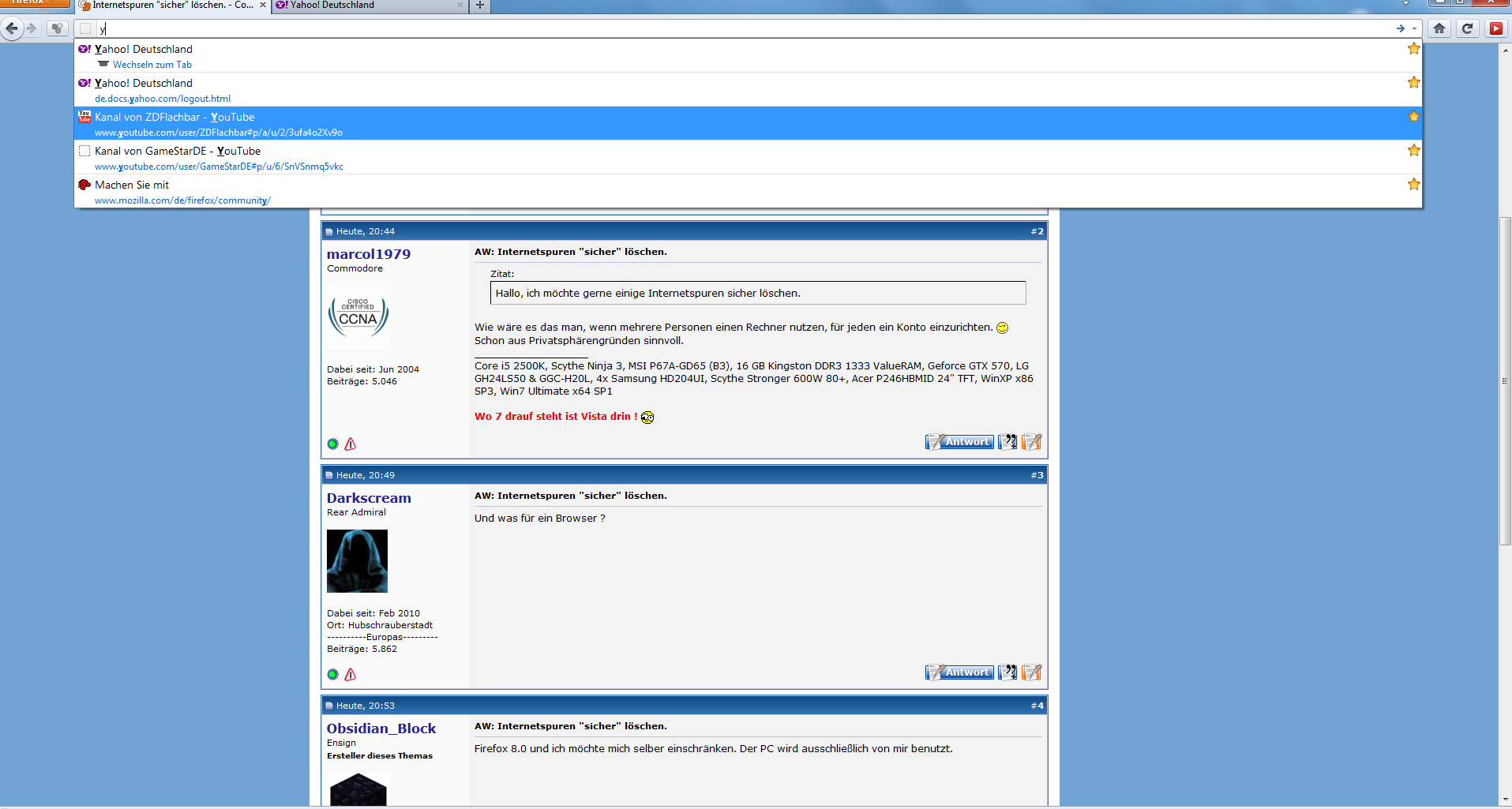Click report post warning icon in post #2
This screenshot has height=809, width=1512.
point(351,444)
